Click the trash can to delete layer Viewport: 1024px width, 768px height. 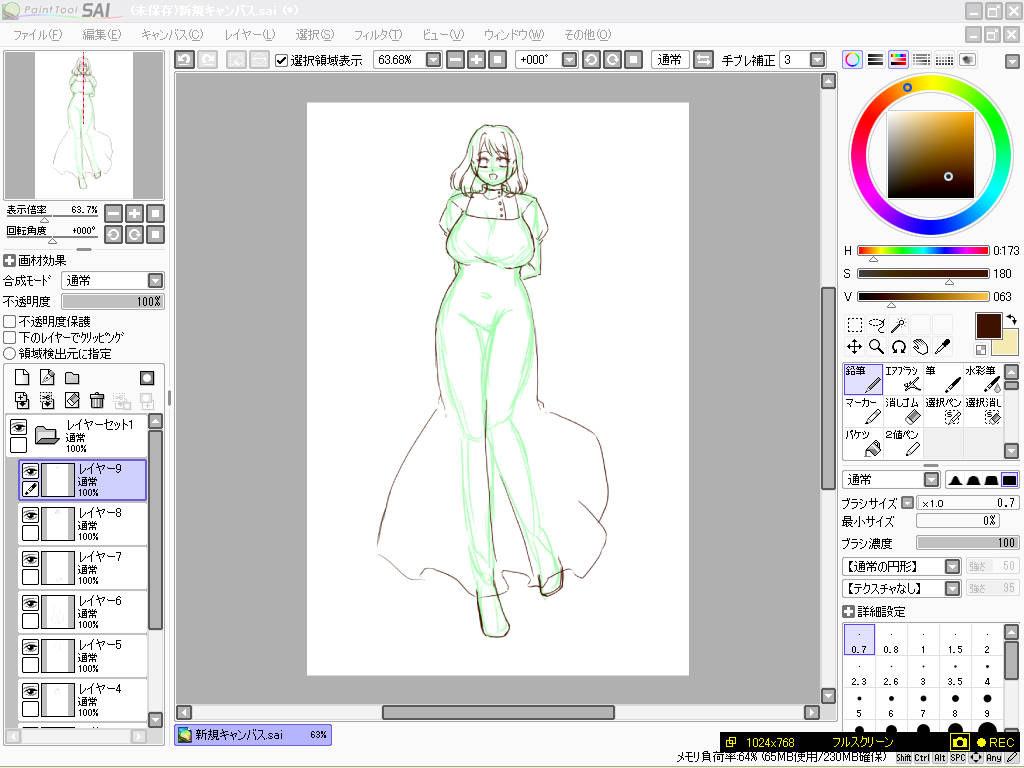coord(97,400)
